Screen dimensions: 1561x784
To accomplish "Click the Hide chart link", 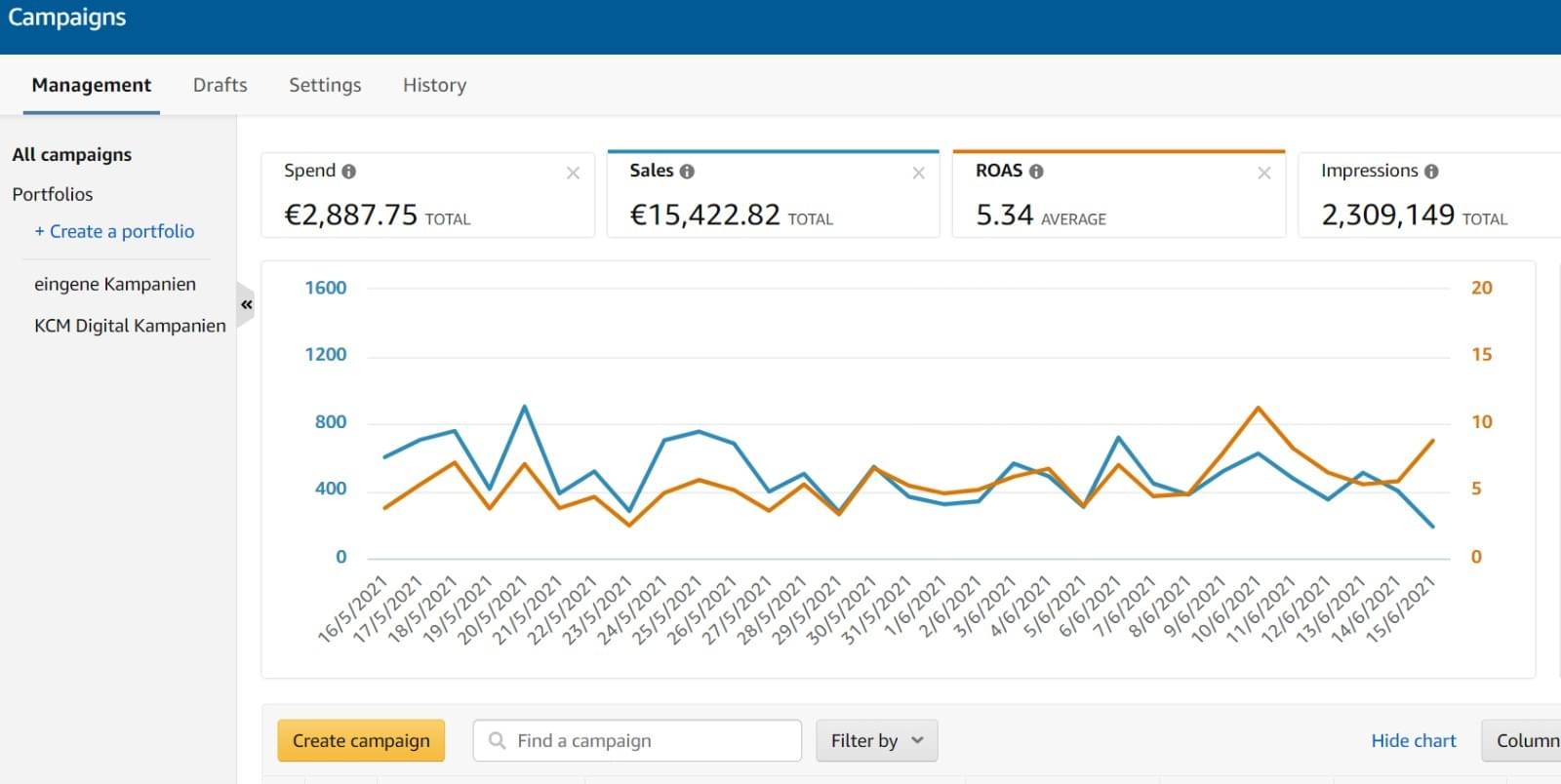I will tap(1413, 741).
